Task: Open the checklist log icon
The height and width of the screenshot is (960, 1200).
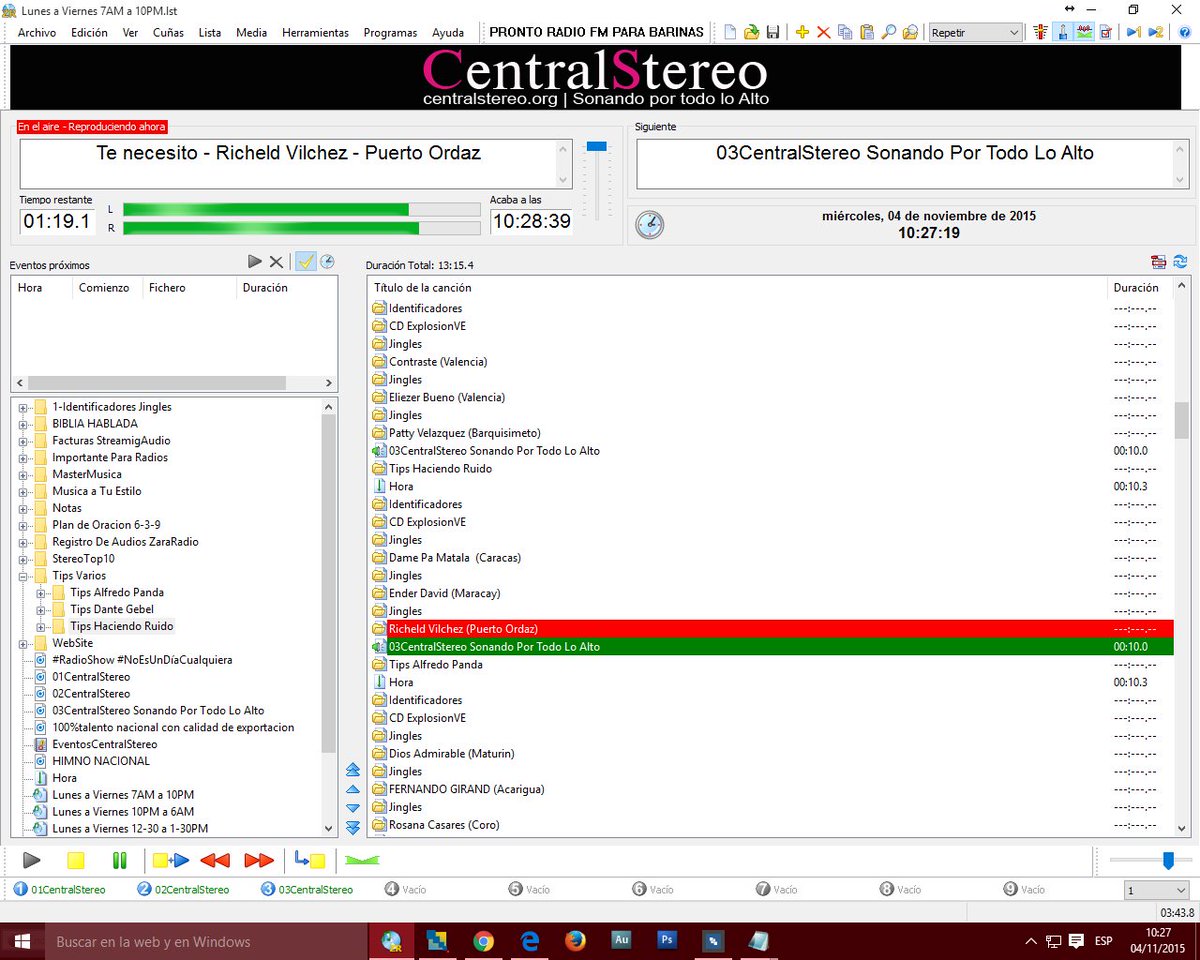Action: [x=1106, y=32]
